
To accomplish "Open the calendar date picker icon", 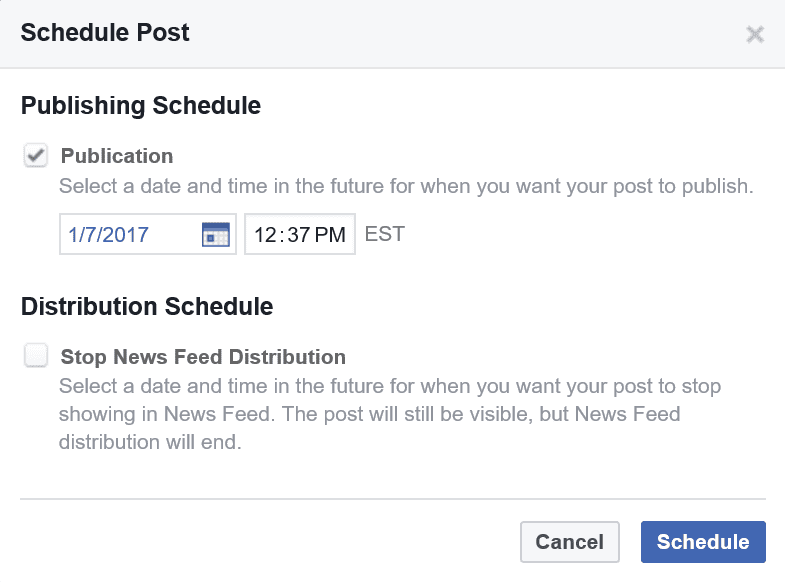I will [x=216, y=234].
